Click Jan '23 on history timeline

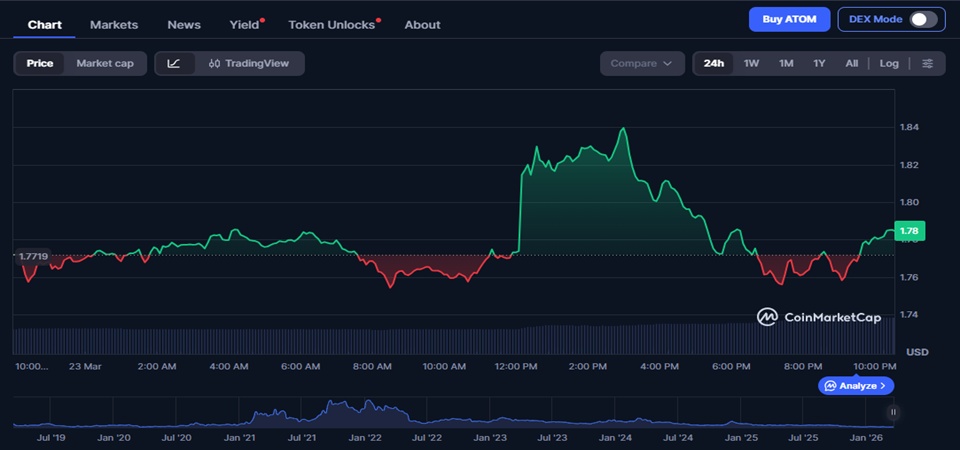pyautogui.click(x=490, y=438)
